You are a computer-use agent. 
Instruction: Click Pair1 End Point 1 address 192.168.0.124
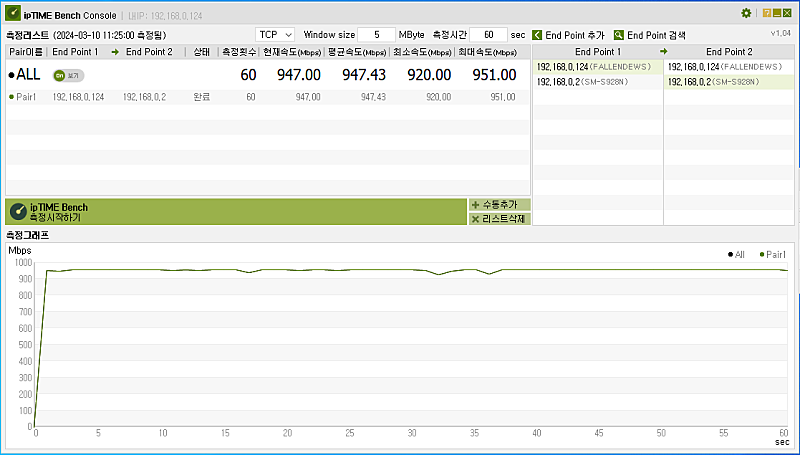click(x=78, y=97)
